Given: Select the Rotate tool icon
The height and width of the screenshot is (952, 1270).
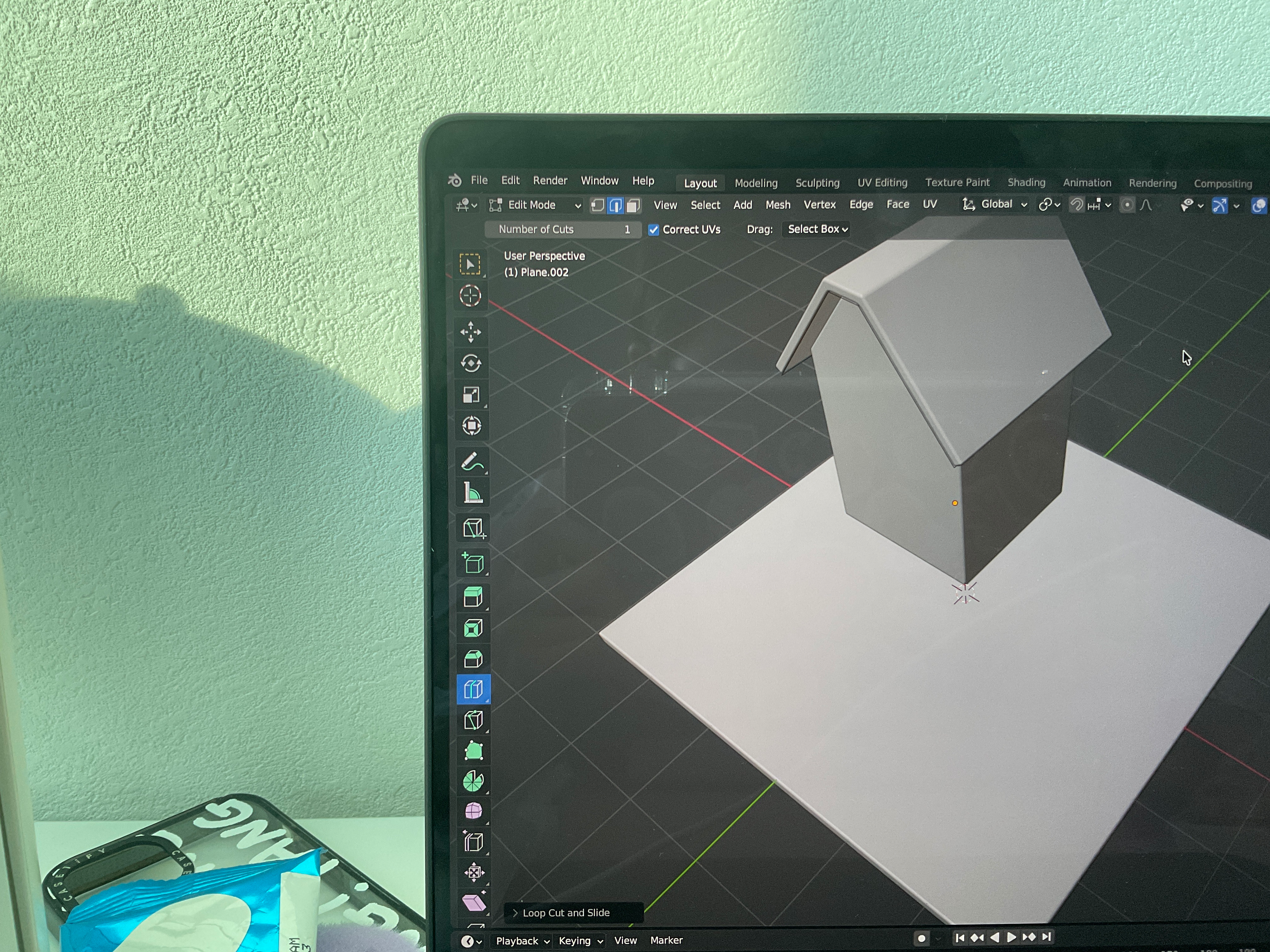Looking at the screenshot, I should (x=471, y=363).
